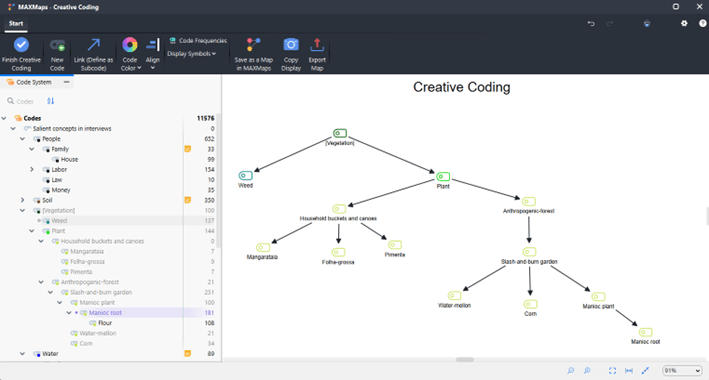Open the 91% zoom level dropdown
The image size is (709, 380).
click(682, 371)
